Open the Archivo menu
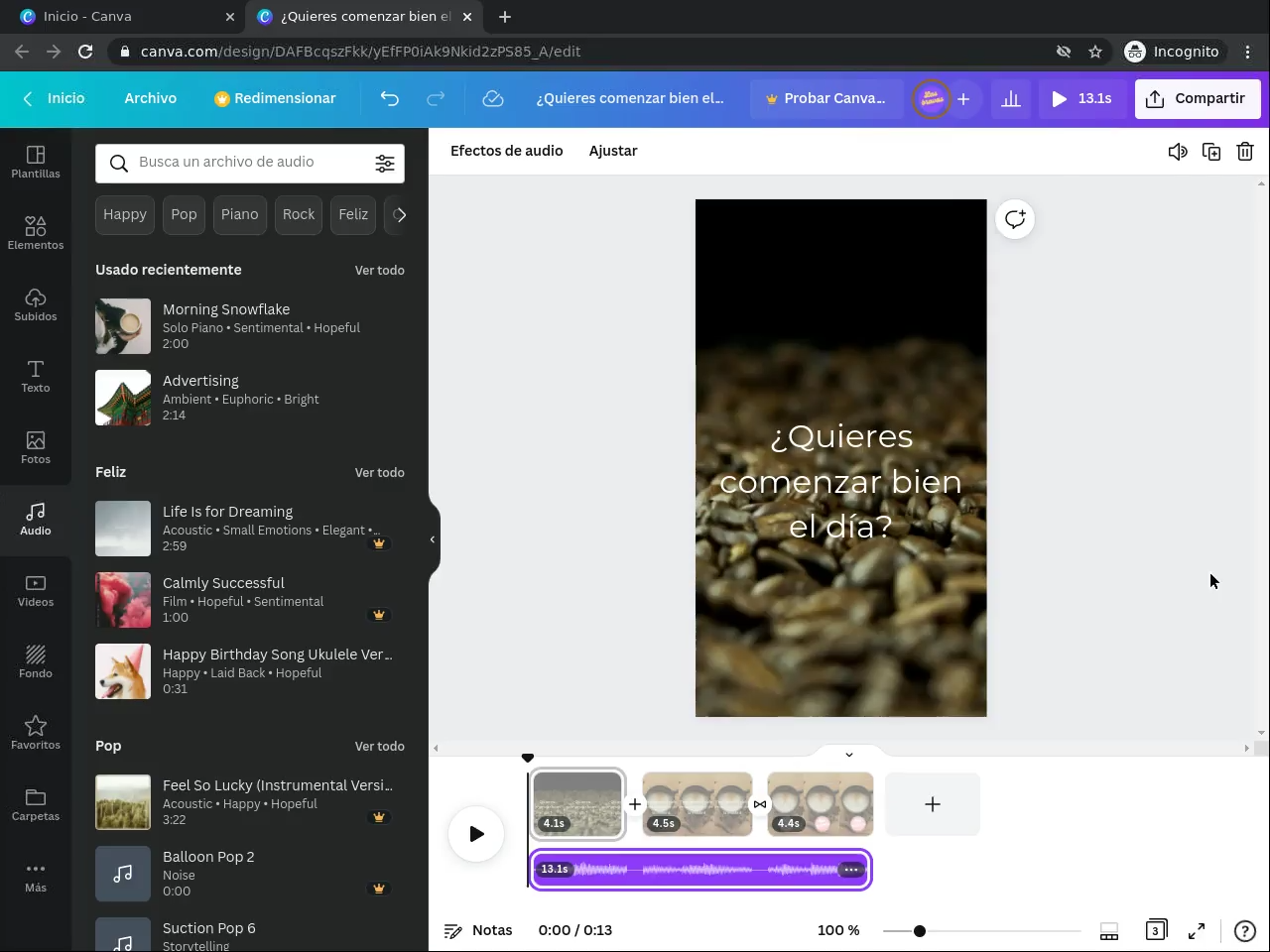This screenshot has width=1270, height=952. click(x=150, y=98)
